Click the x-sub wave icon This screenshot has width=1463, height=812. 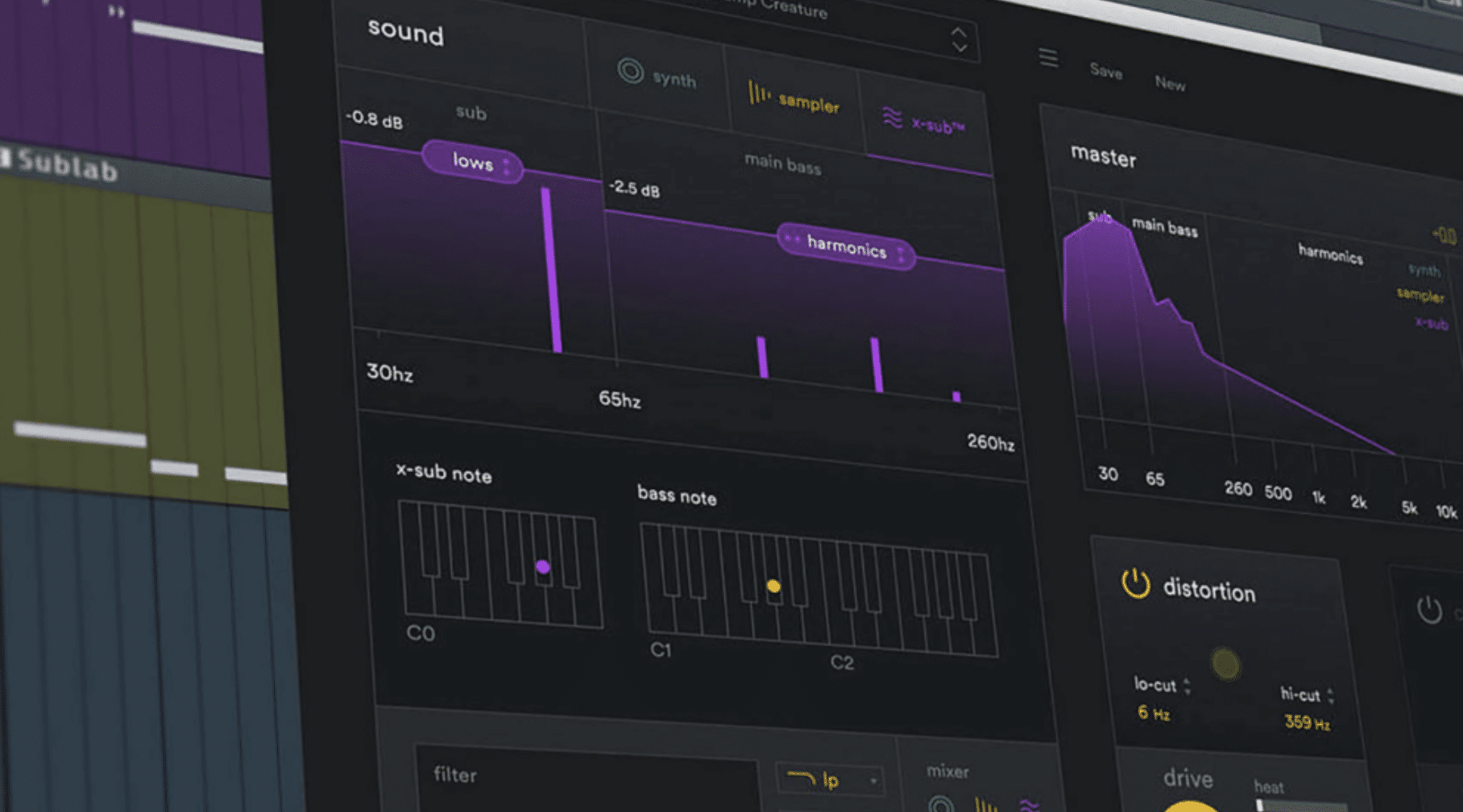pyautogui.click(x=892, y=118)
